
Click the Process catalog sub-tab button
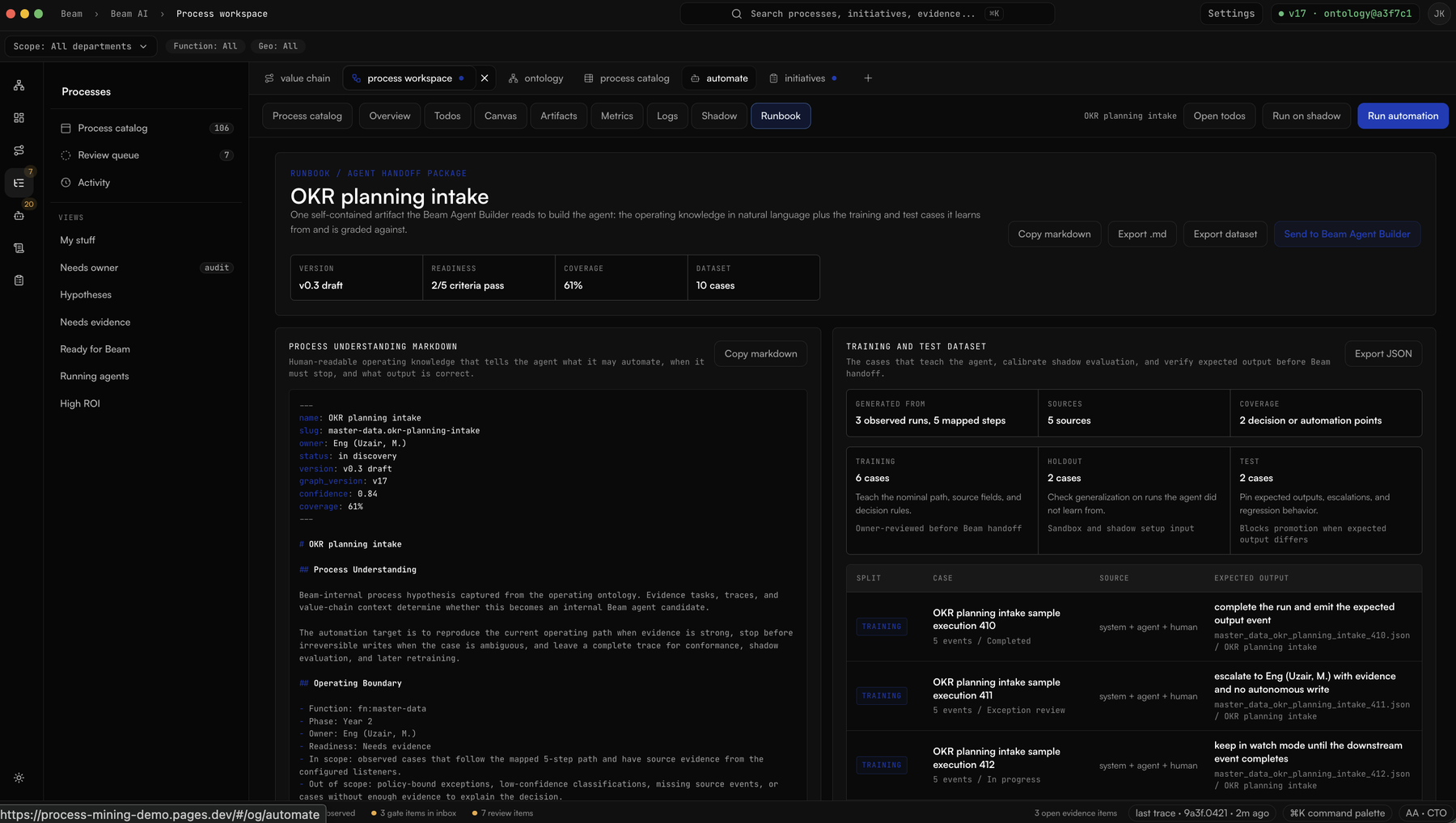tap(307, 116)
